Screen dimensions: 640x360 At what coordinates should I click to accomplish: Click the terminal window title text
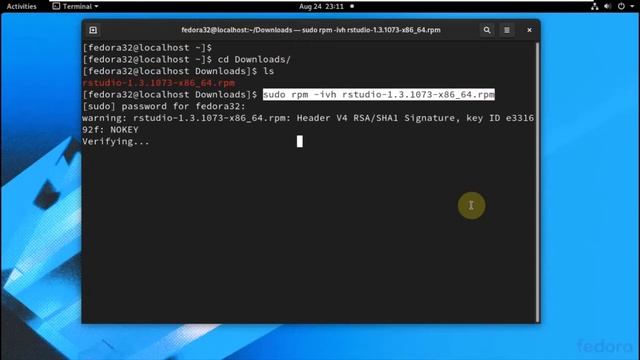(x=311, y=30)
